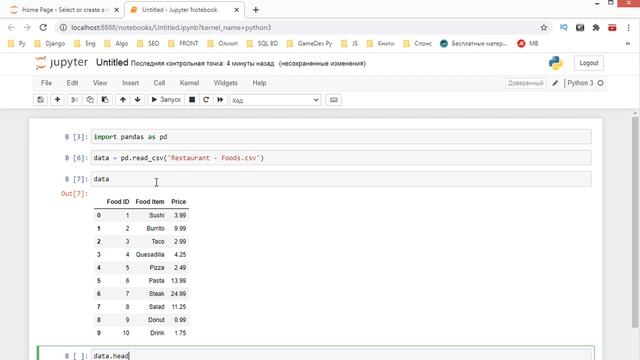Restart the kernel icon
The height and width of the screenshot is (360, 640).
206,100
